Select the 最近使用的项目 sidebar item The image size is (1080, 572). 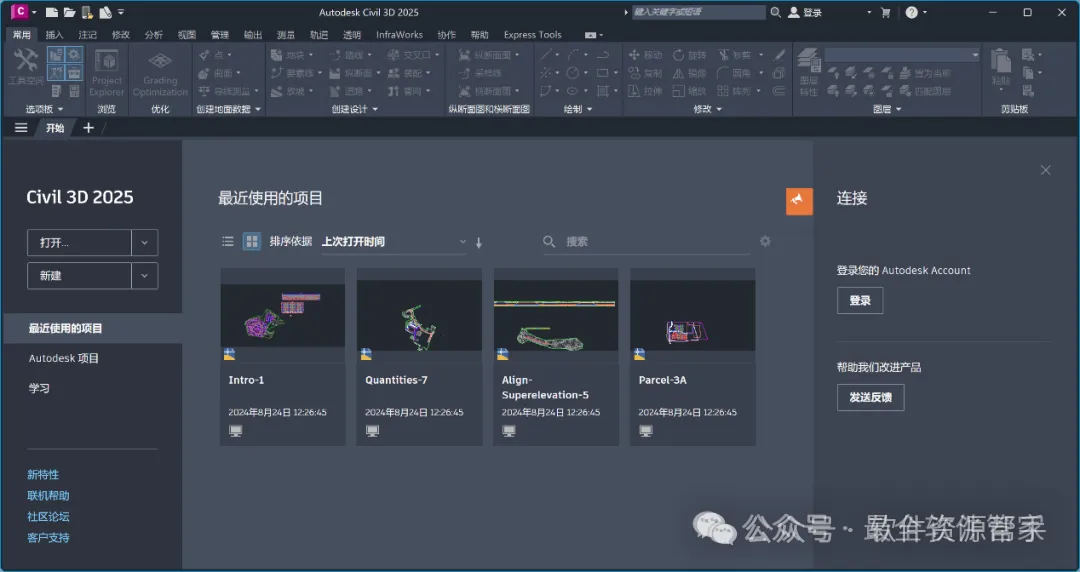pos(93,328)
